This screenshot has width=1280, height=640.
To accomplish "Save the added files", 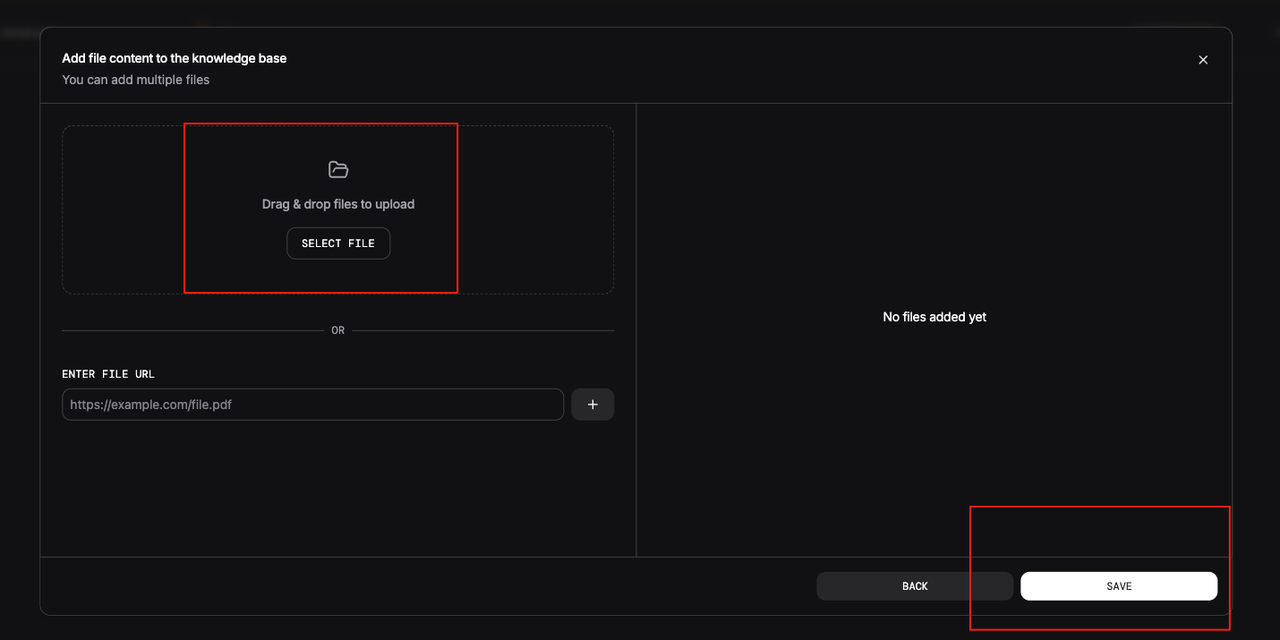I will [1118, 586].
